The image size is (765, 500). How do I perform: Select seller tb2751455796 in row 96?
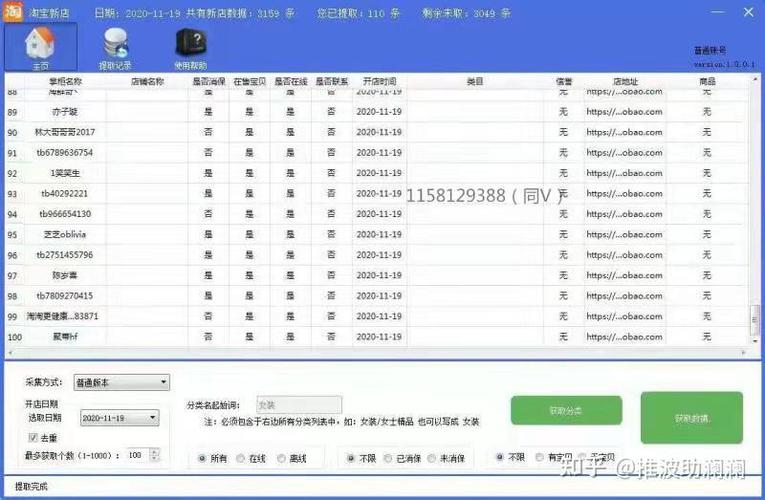click(x=65, y=255)
